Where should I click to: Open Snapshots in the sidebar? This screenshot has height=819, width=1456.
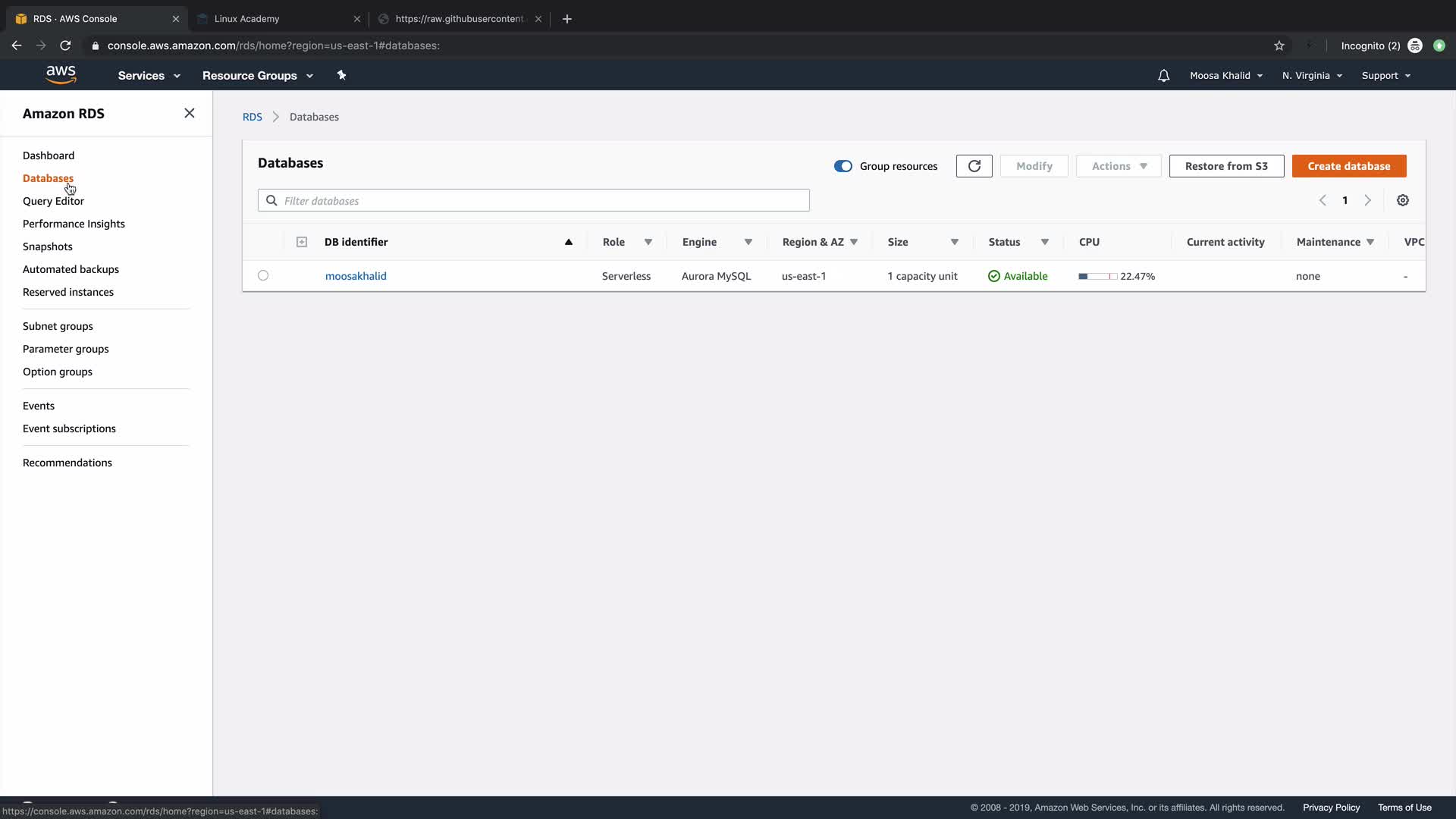(x=47, y=246)
